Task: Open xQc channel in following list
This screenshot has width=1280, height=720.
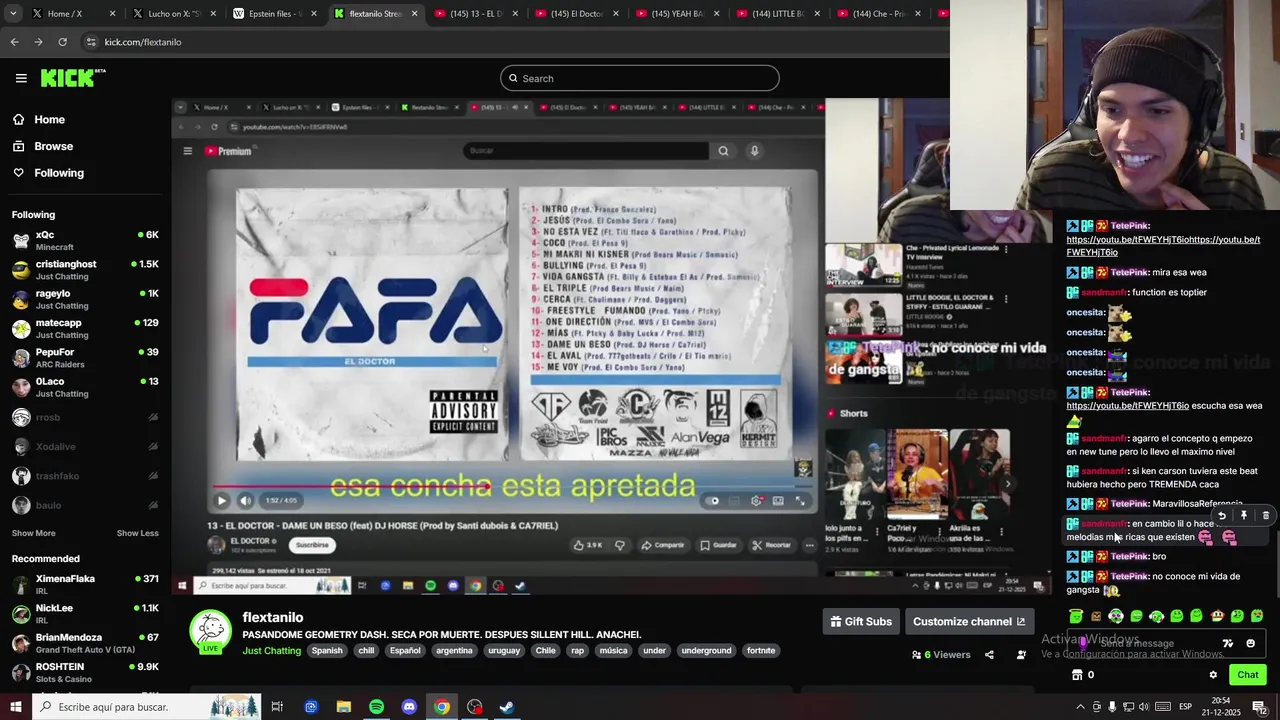Action: (x=85, y=240)
